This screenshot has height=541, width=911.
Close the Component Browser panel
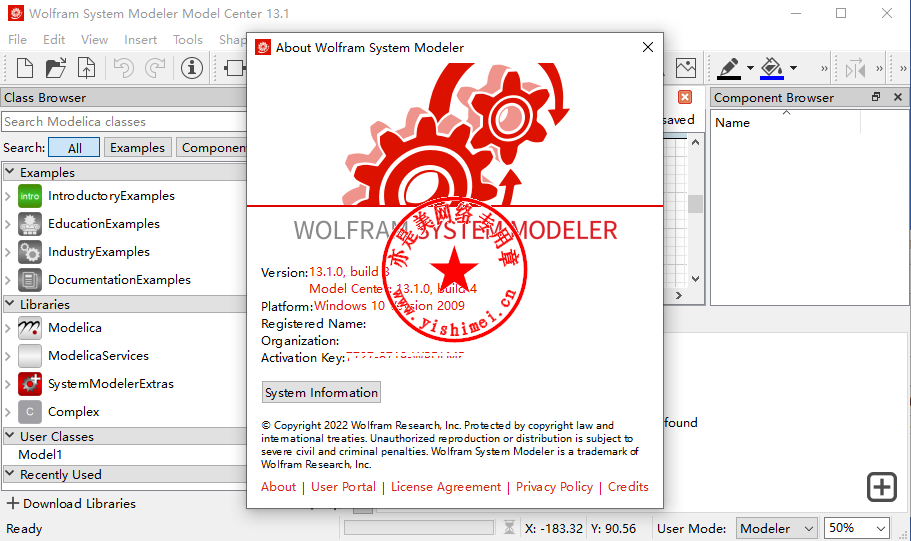coord(898,97)
